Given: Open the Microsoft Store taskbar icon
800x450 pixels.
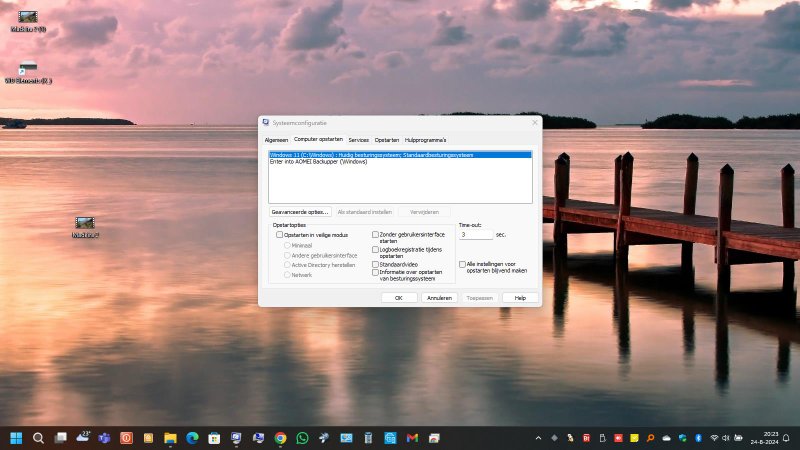Looking at the screenshot, I should tap(214, 438).
